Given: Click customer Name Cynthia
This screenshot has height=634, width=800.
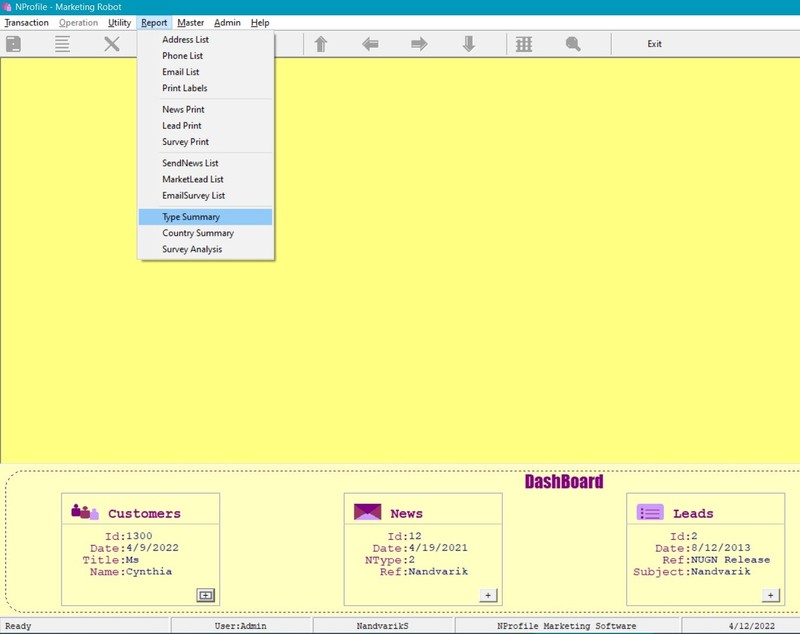Looking at the screenshot, I should [149, 571].
